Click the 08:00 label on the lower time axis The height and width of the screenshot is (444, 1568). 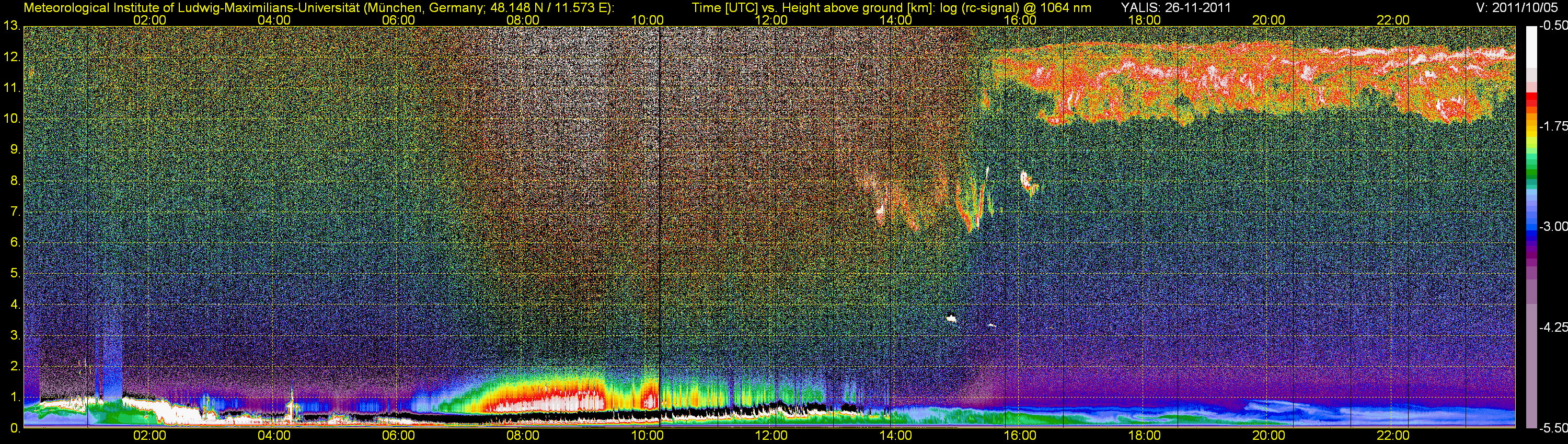click(523, 436)
